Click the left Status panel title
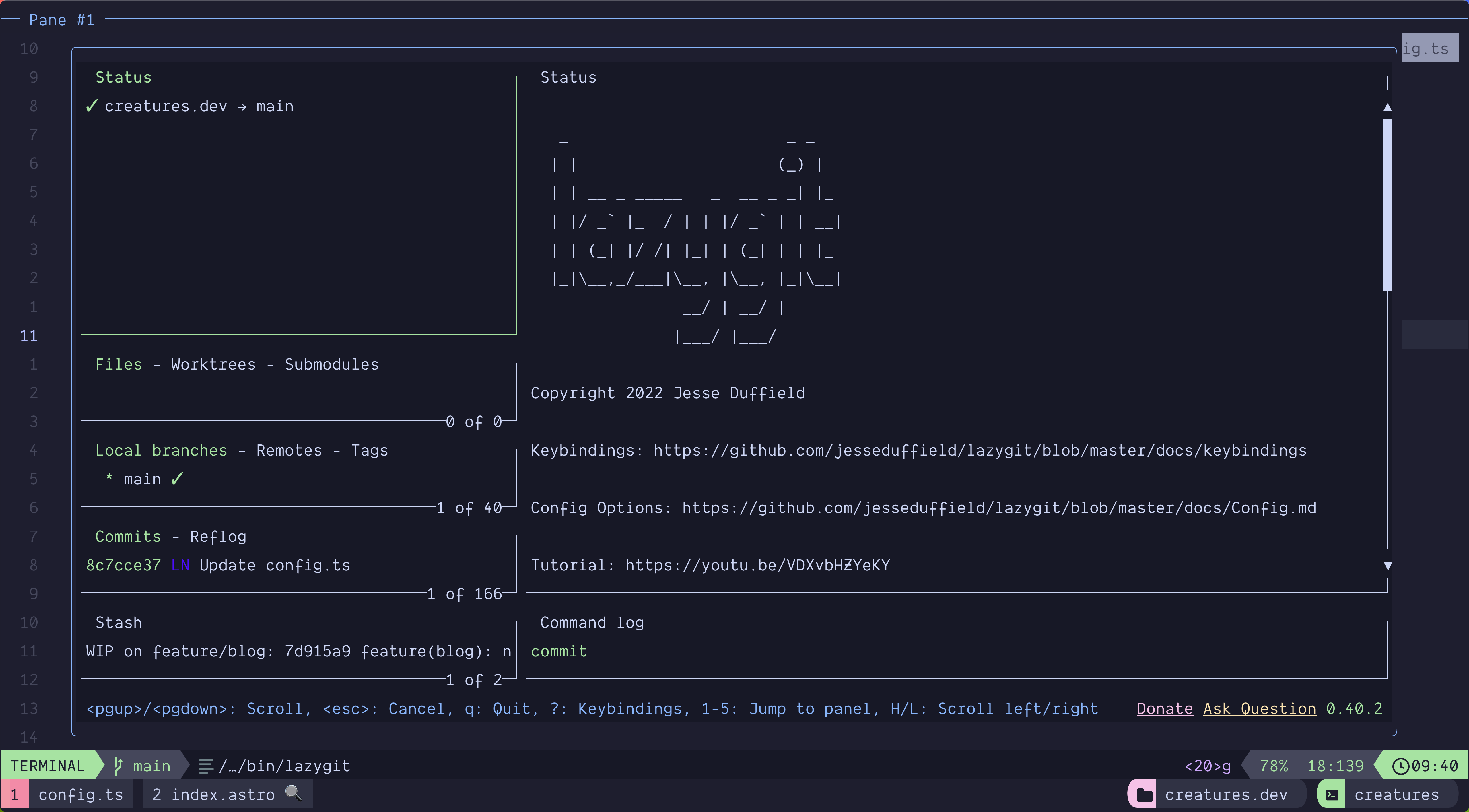The width and height of the screenshot is (1469, 812). coord(123,77)
